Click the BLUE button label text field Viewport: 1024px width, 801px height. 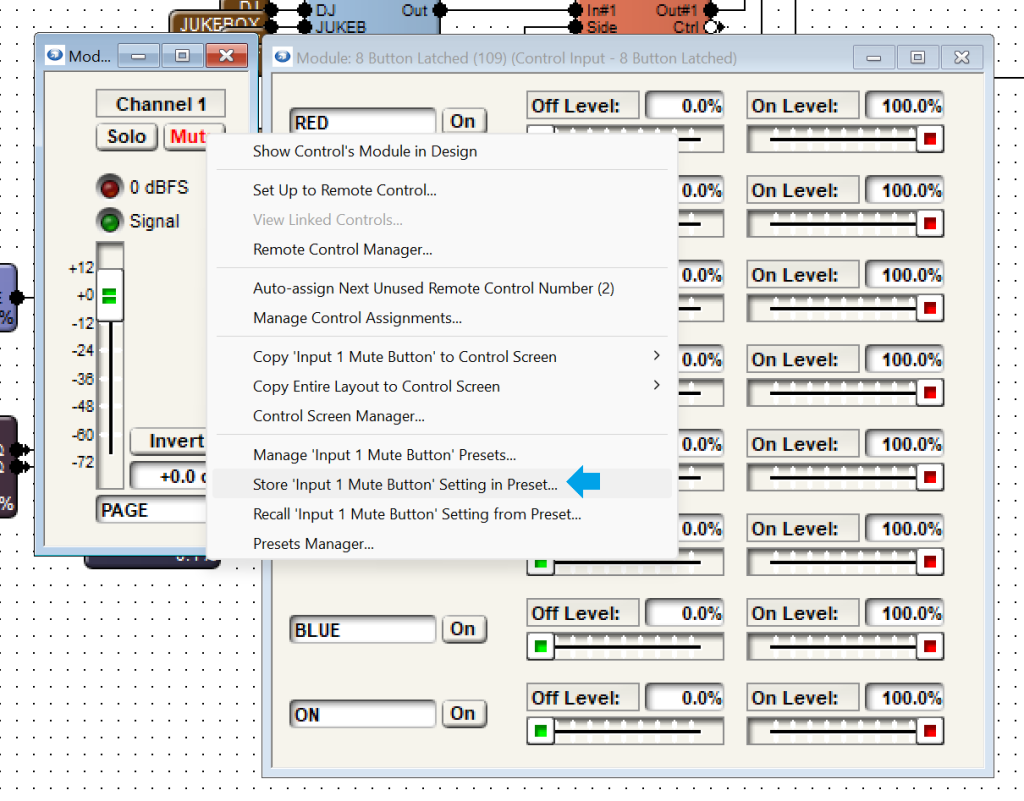pos(363,630)
